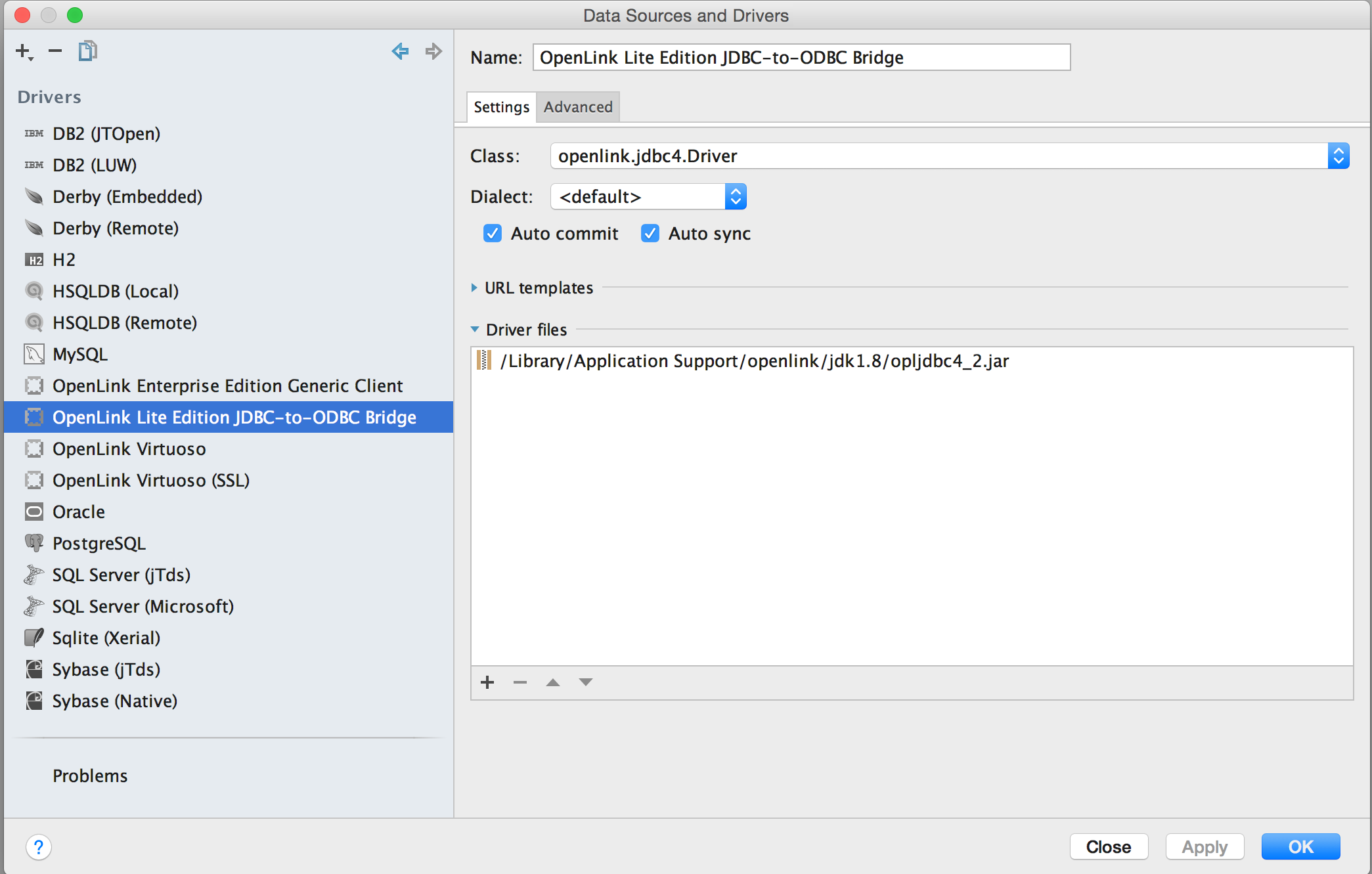Click the Sybase (jTds) icon
1372x874 pixels.
pyautogui.click(x=34, y=669)
